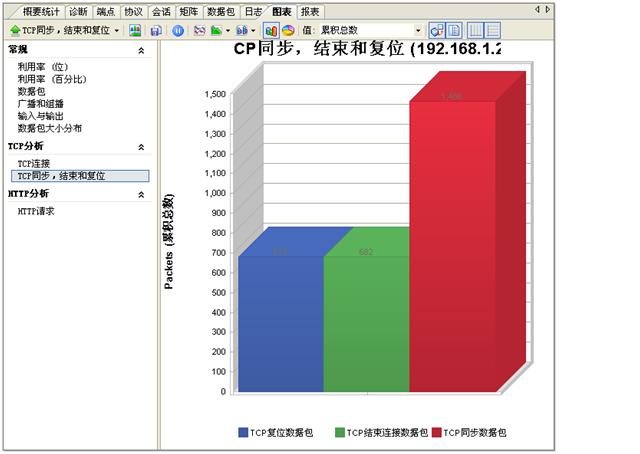The height and width of the screenshot is (454, 640).
Task: Toggle the colored column chart button
Action: click(x=271, y=31)
